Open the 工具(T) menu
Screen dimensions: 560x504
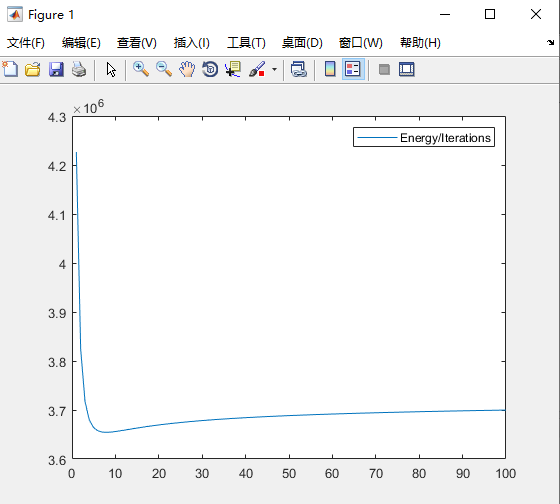(x=246, y=43)
